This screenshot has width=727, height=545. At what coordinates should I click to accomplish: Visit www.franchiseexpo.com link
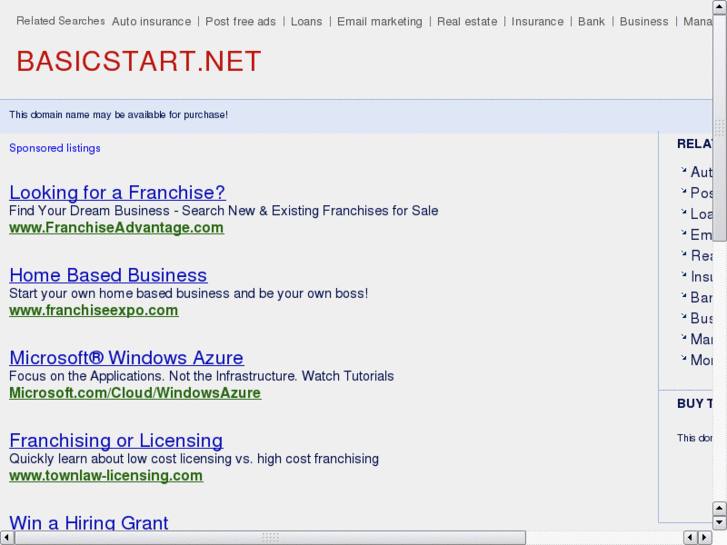(94, 310)
